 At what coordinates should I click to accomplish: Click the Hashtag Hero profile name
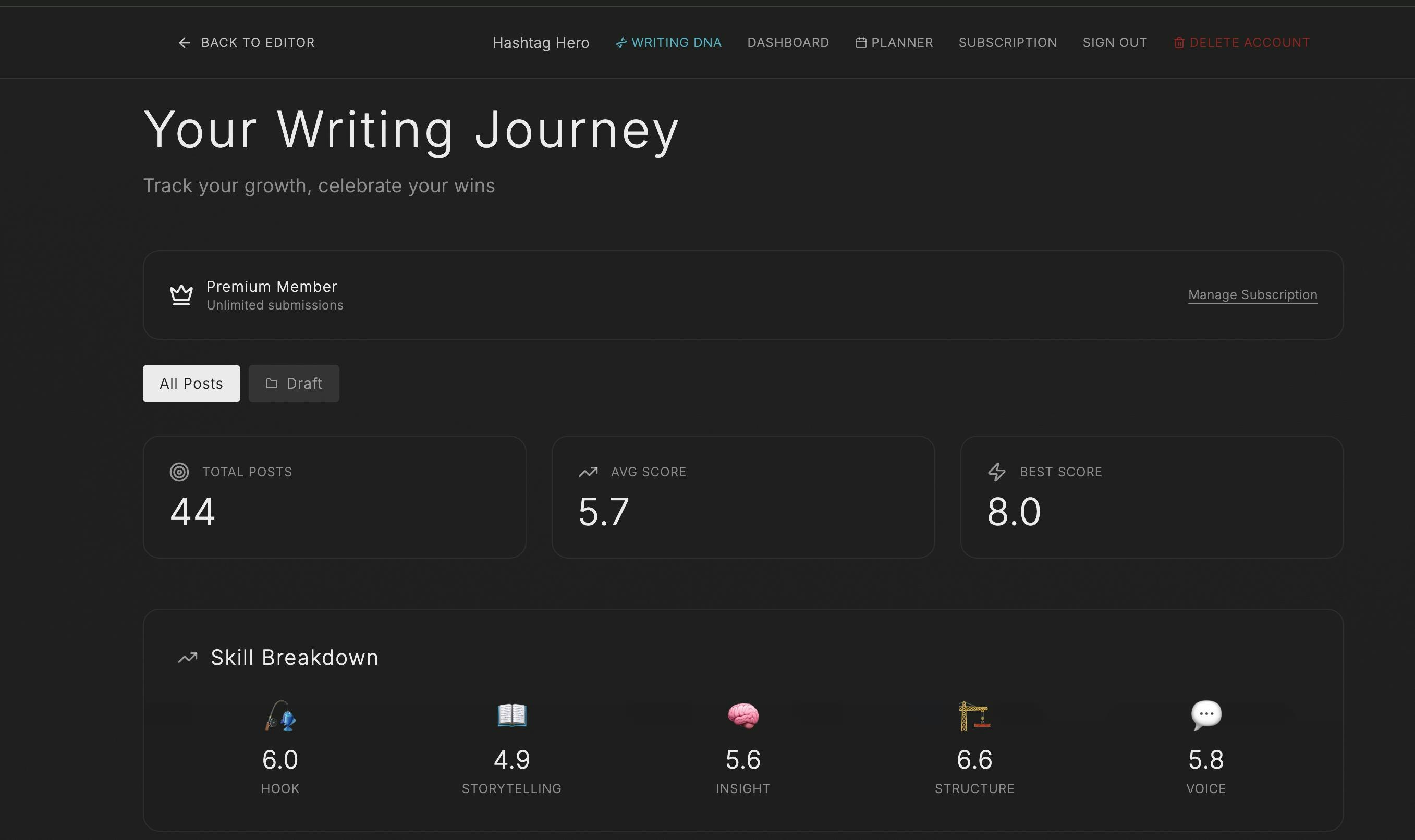[x=541, y=43]
